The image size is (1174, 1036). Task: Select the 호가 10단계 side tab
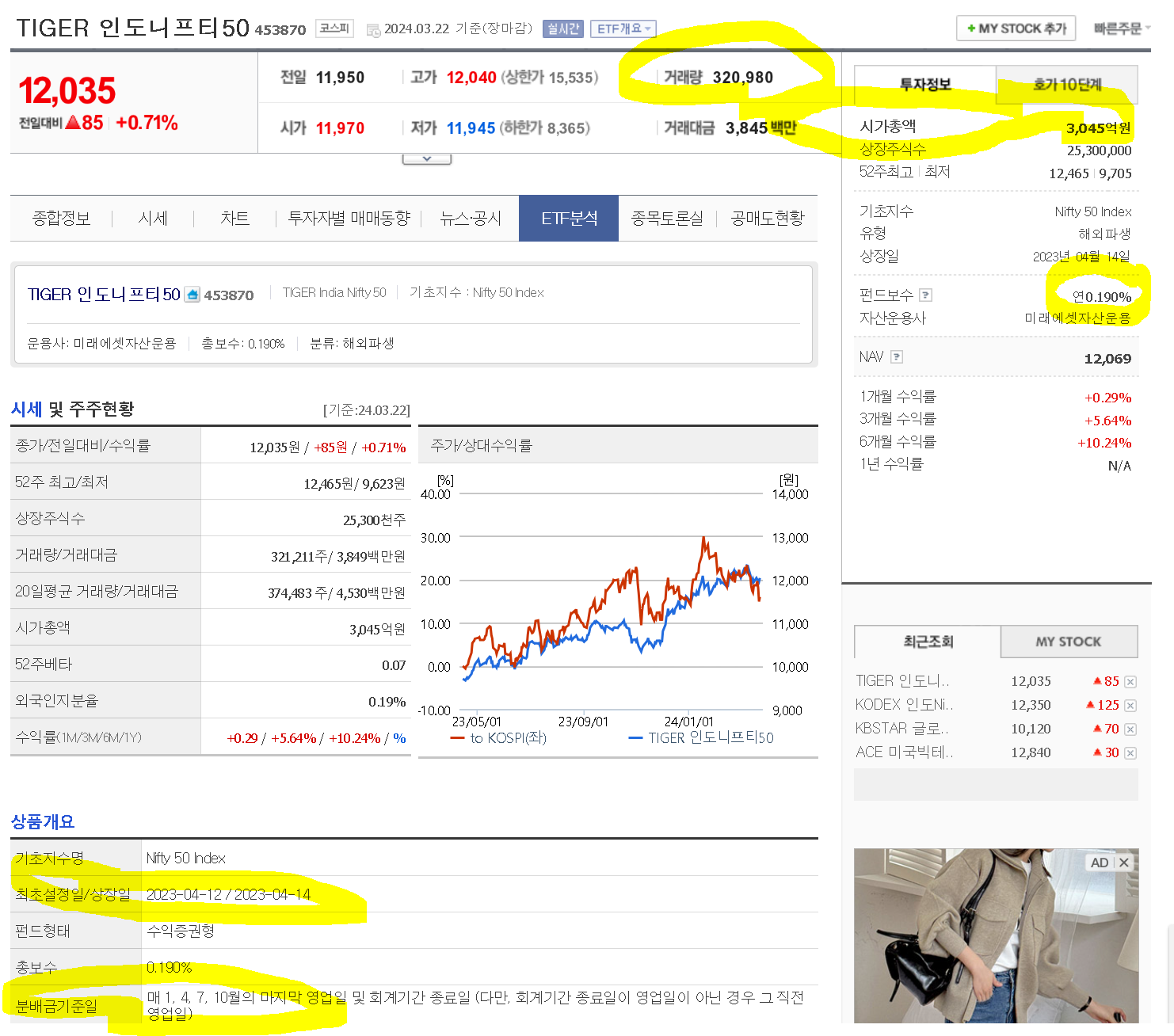pyautogui.click(x=1067, y=85)
